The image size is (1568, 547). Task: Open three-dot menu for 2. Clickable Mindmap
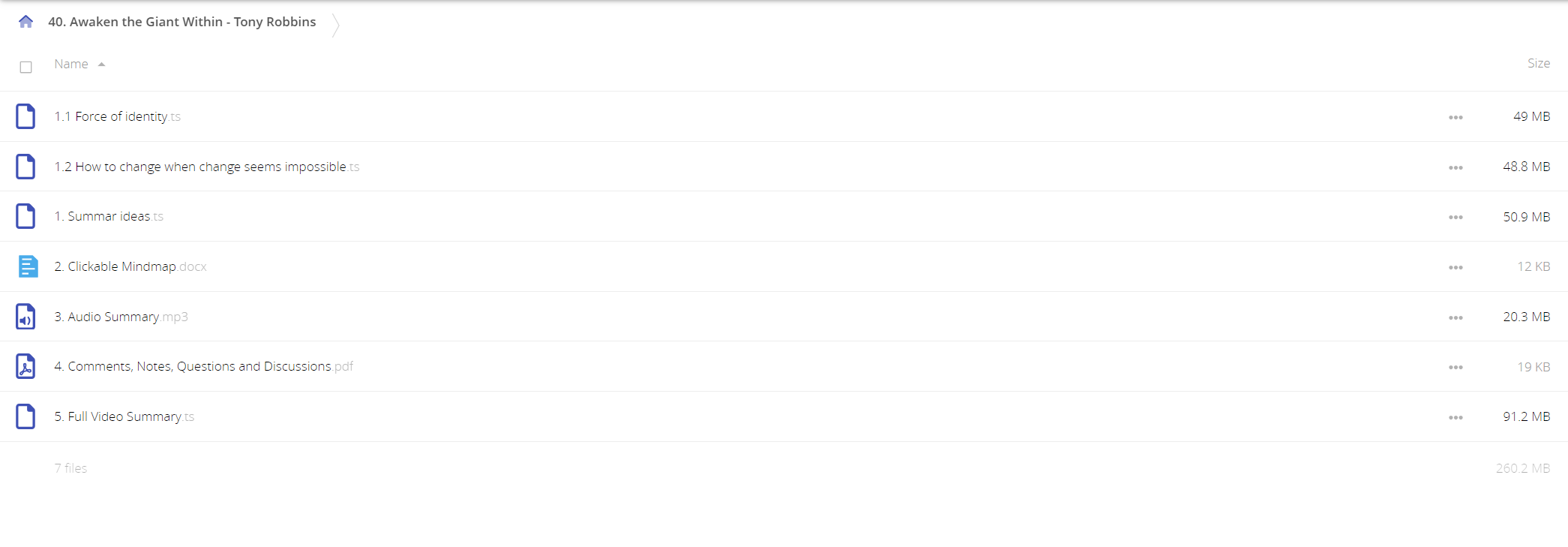coord(1456,267)
